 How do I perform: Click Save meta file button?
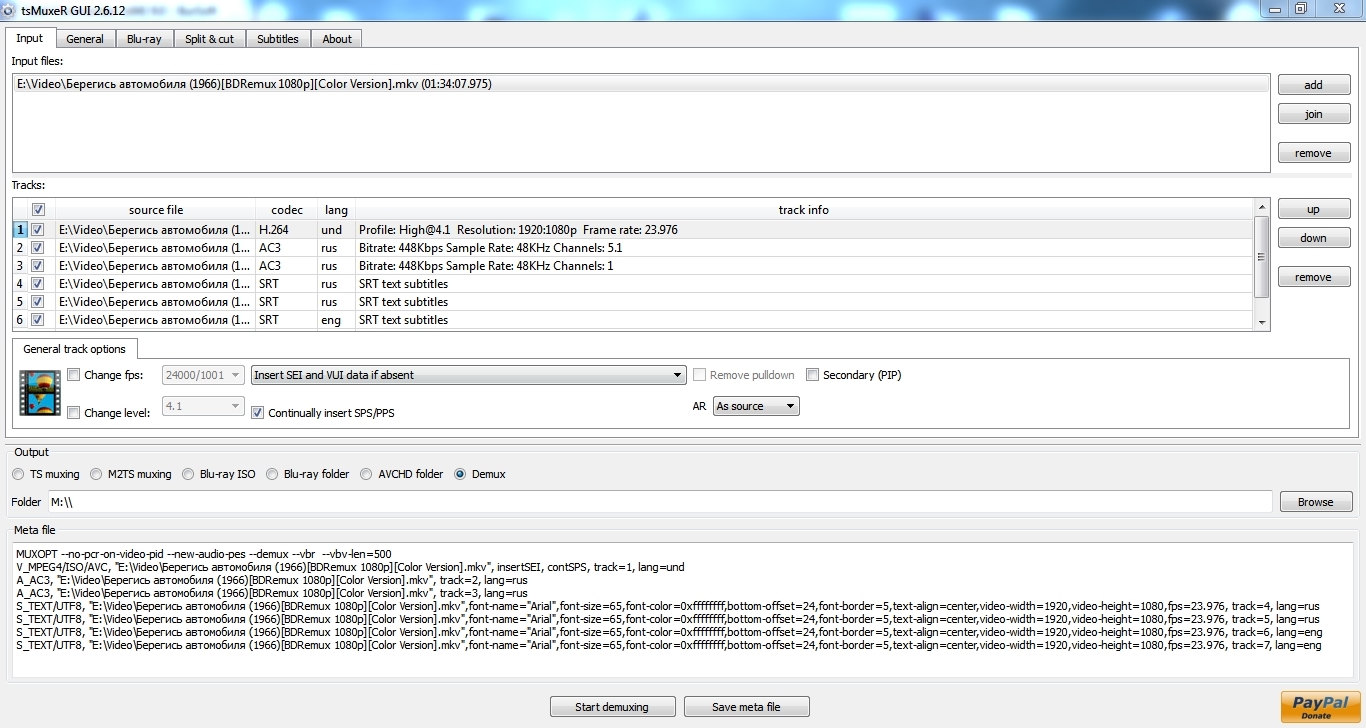tap(746, 707)
